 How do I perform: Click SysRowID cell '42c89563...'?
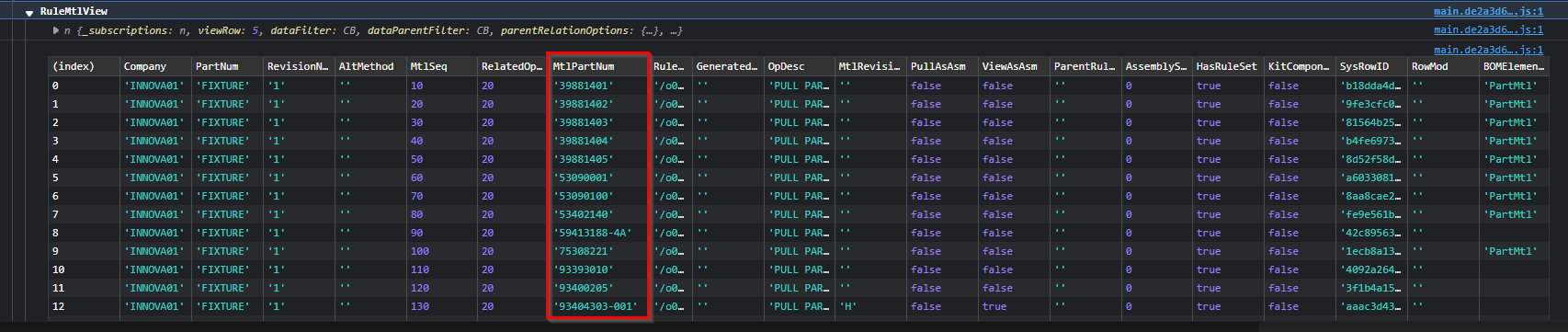tap(1372, 233)
